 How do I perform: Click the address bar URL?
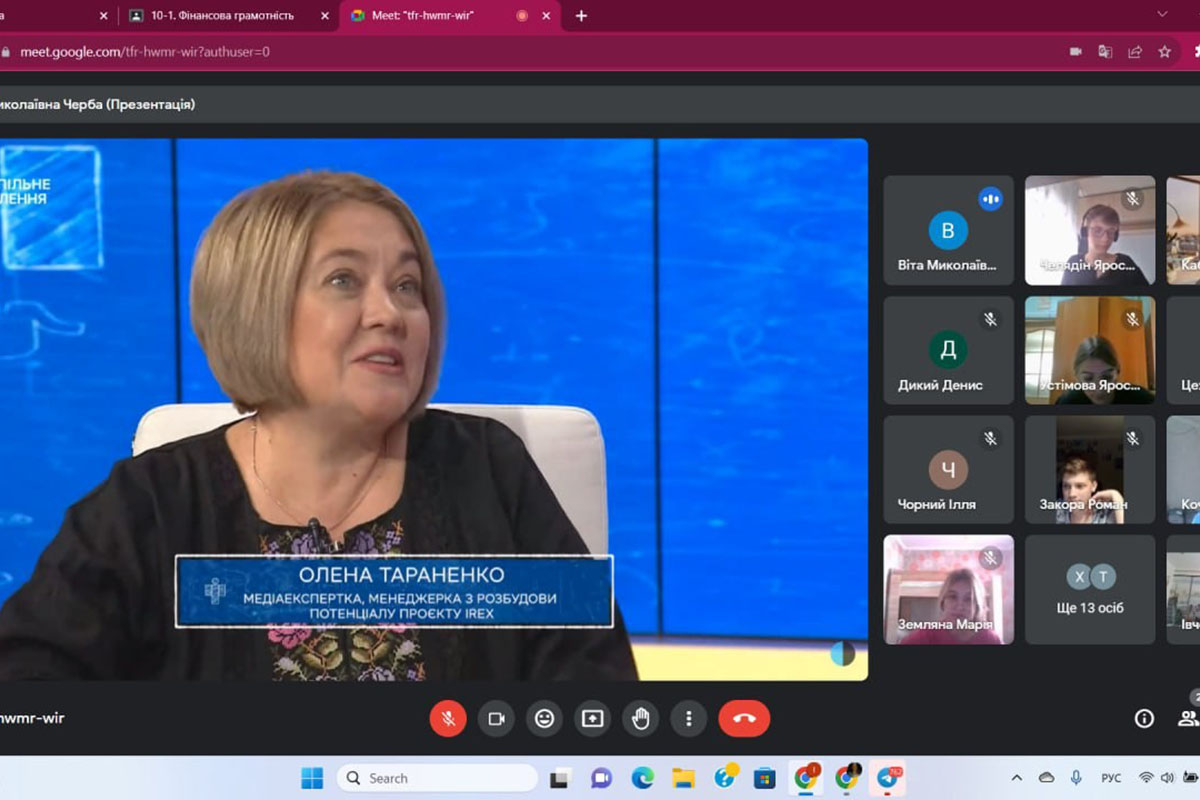coord(145,51)
